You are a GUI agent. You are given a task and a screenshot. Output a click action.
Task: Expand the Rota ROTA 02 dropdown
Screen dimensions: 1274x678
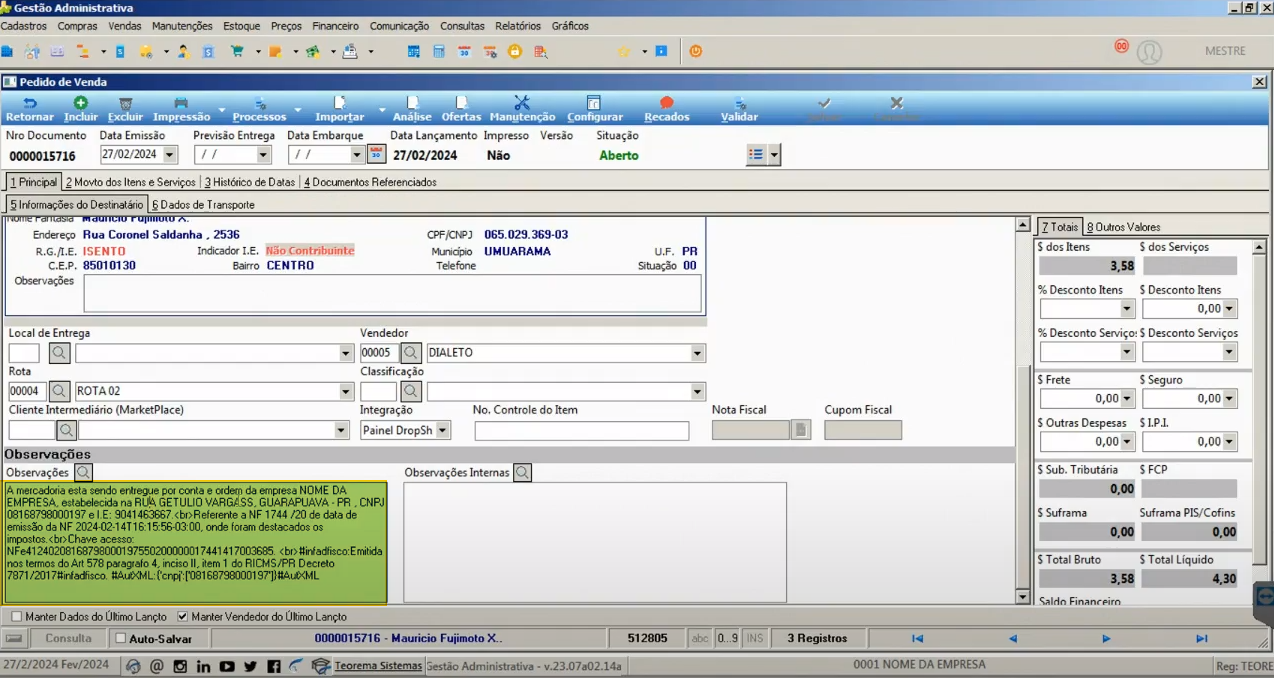click(346, 391)
